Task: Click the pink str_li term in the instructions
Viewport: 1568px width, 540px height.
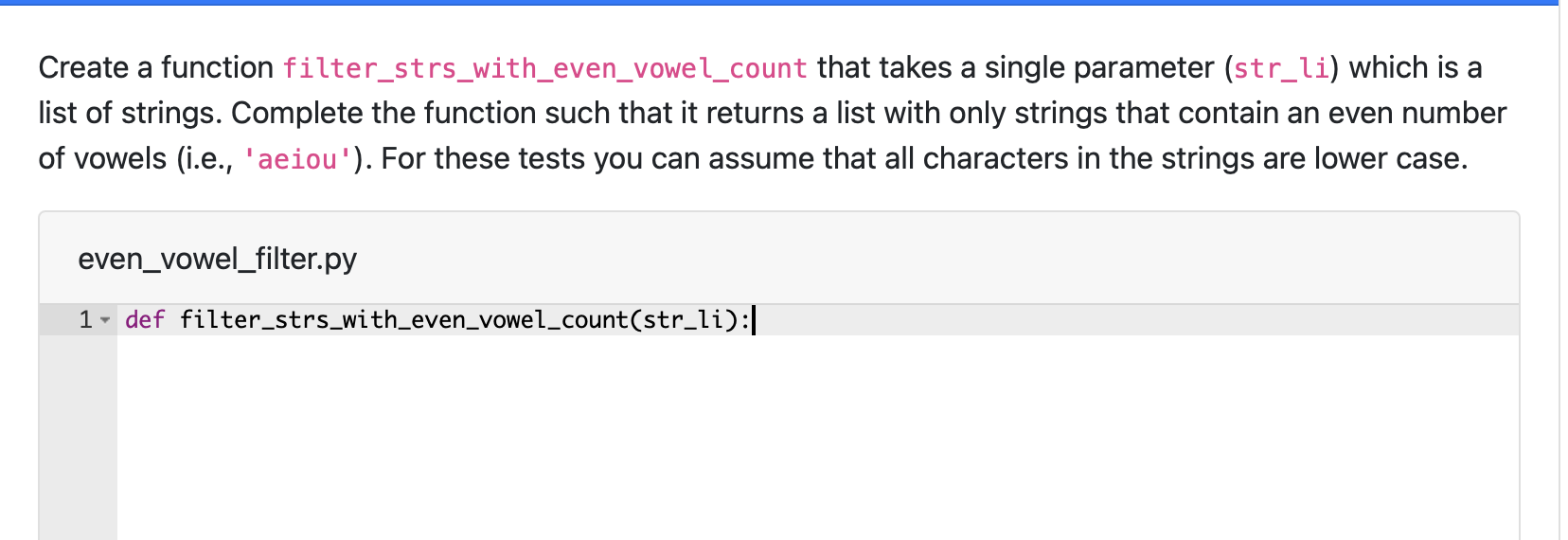Action: pyautogui.click(x=1281, y=68)
